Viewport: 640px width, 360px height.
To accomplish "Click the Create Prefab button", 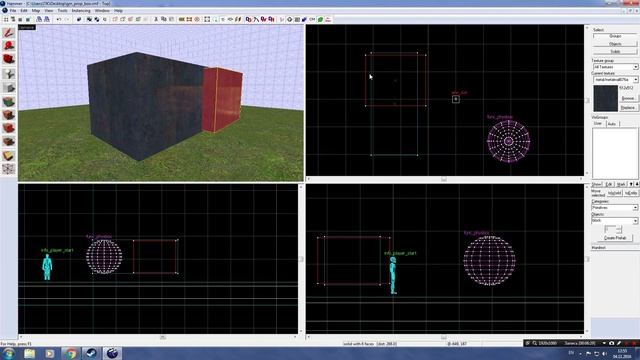I will tap(615, 238).
